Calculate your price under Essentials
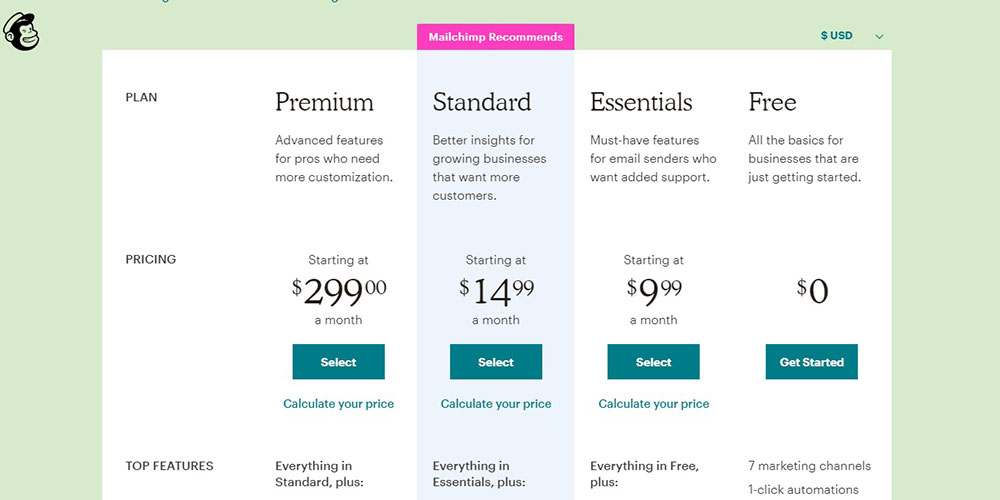This screenshot has height=500, width=1000. pos(653,404)
